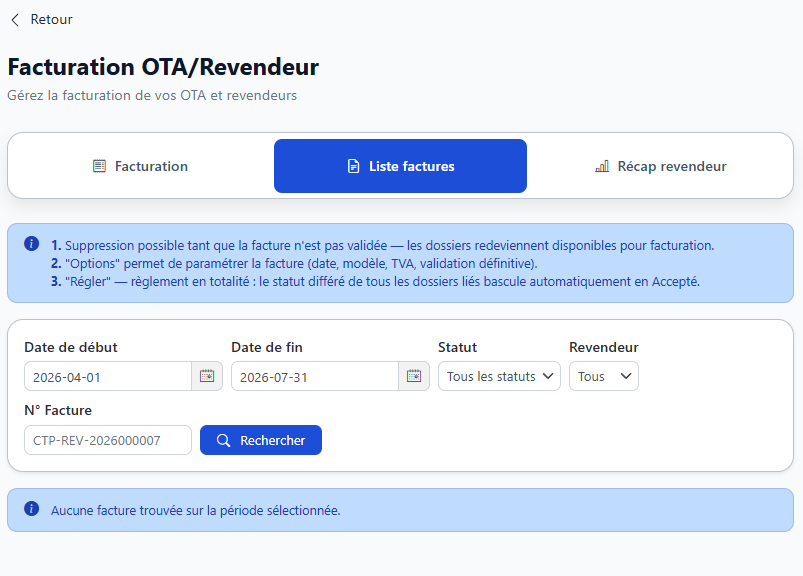Select the Liste factures tab
The width and height of the screenshot is (803, 576).
click(x=400, y=166)
